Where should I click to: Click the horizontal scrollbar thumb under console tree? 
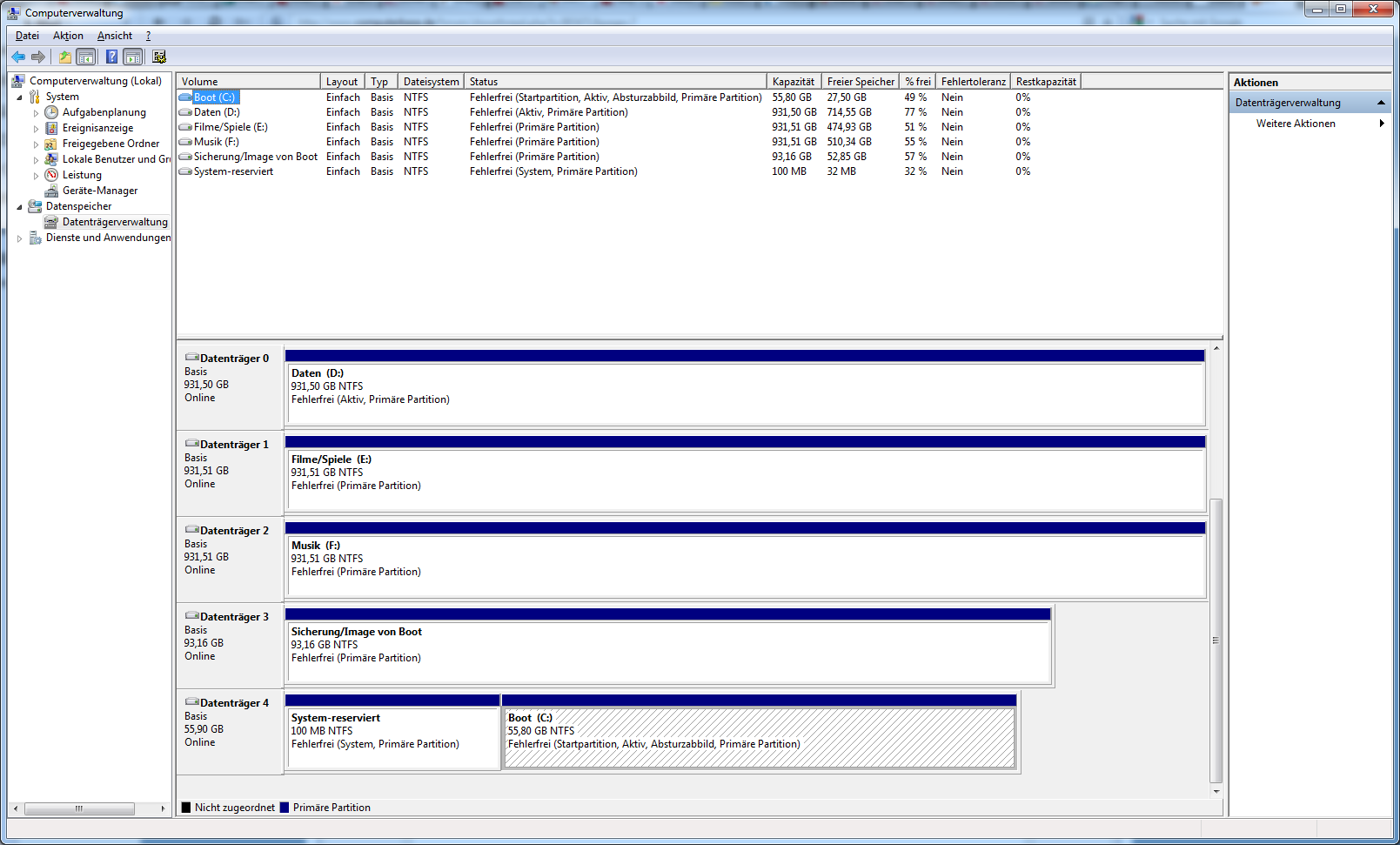79,808
